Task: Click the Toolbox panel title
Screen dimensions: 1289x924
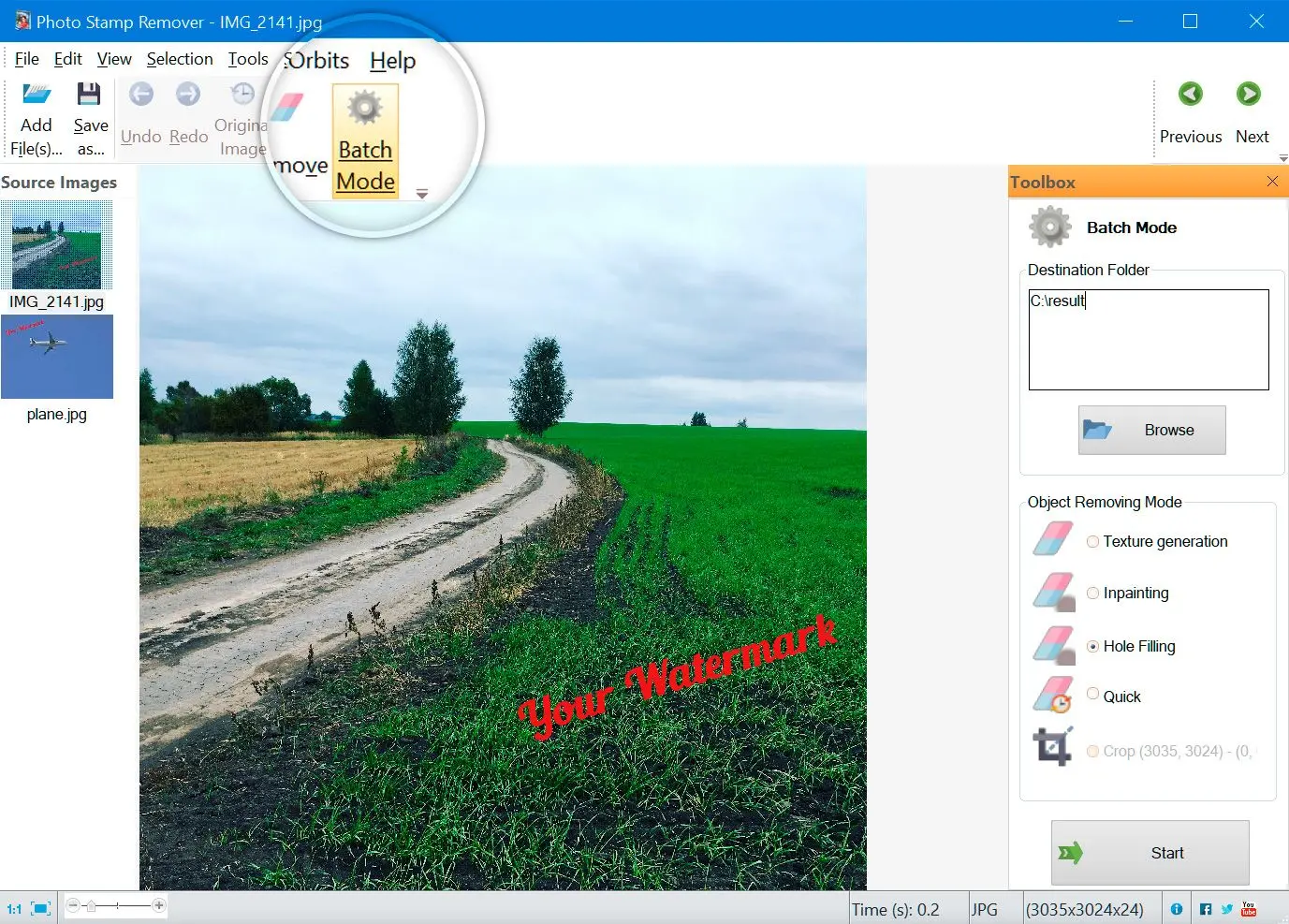Action: (x=1042, y=183)
